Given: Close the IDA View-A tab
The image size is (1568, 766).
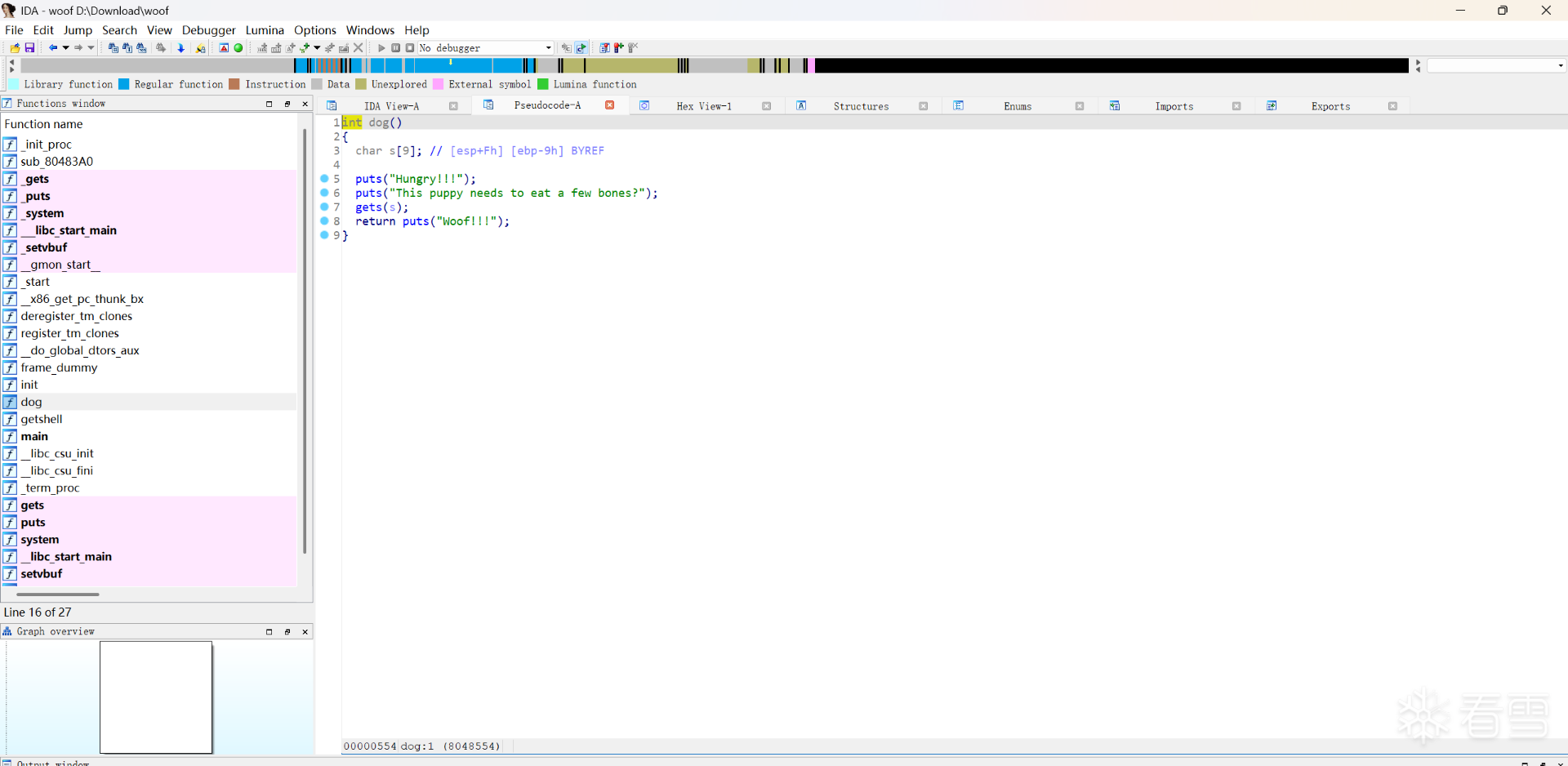Looking at the screenshot, I should (x=453, y=106).
